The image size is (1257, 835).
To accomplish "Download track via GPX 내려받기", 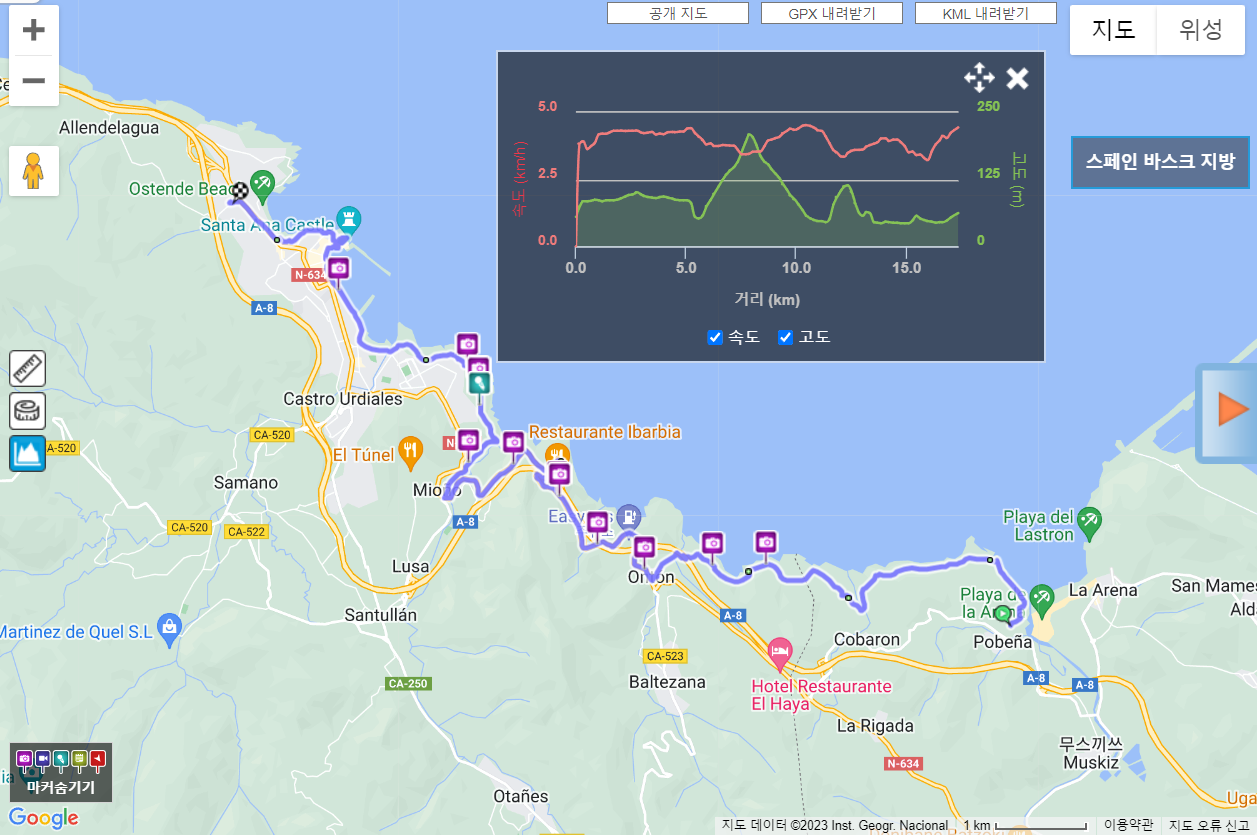I will point(832,13).
